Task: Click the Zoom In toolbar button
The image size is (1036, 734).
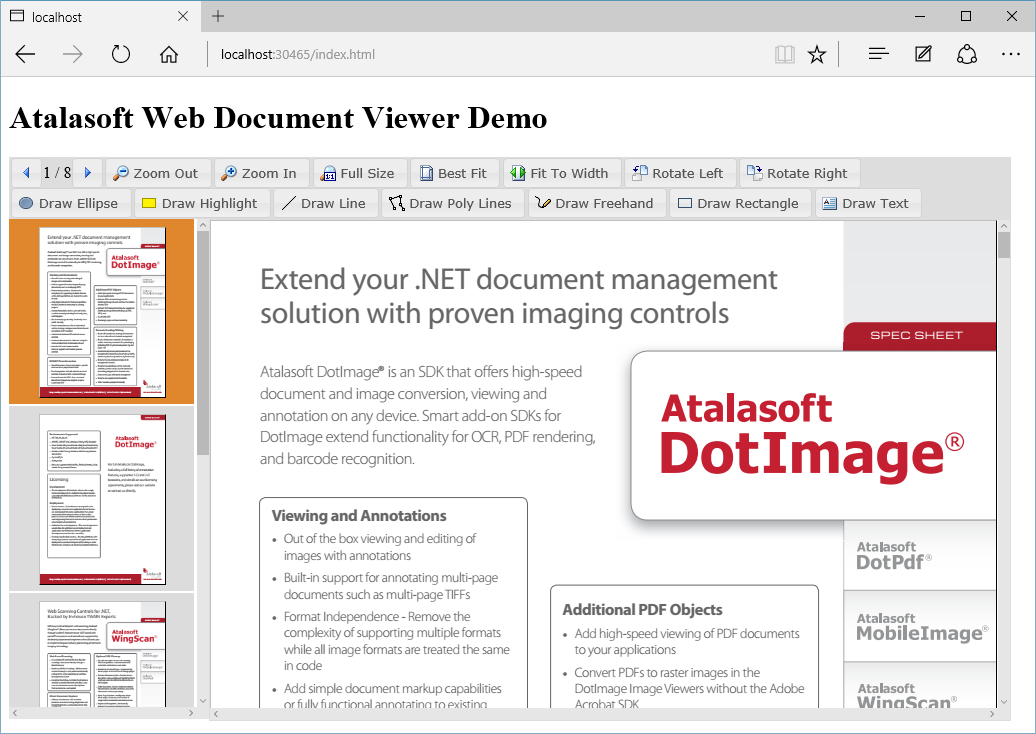Action: (260, 173)
